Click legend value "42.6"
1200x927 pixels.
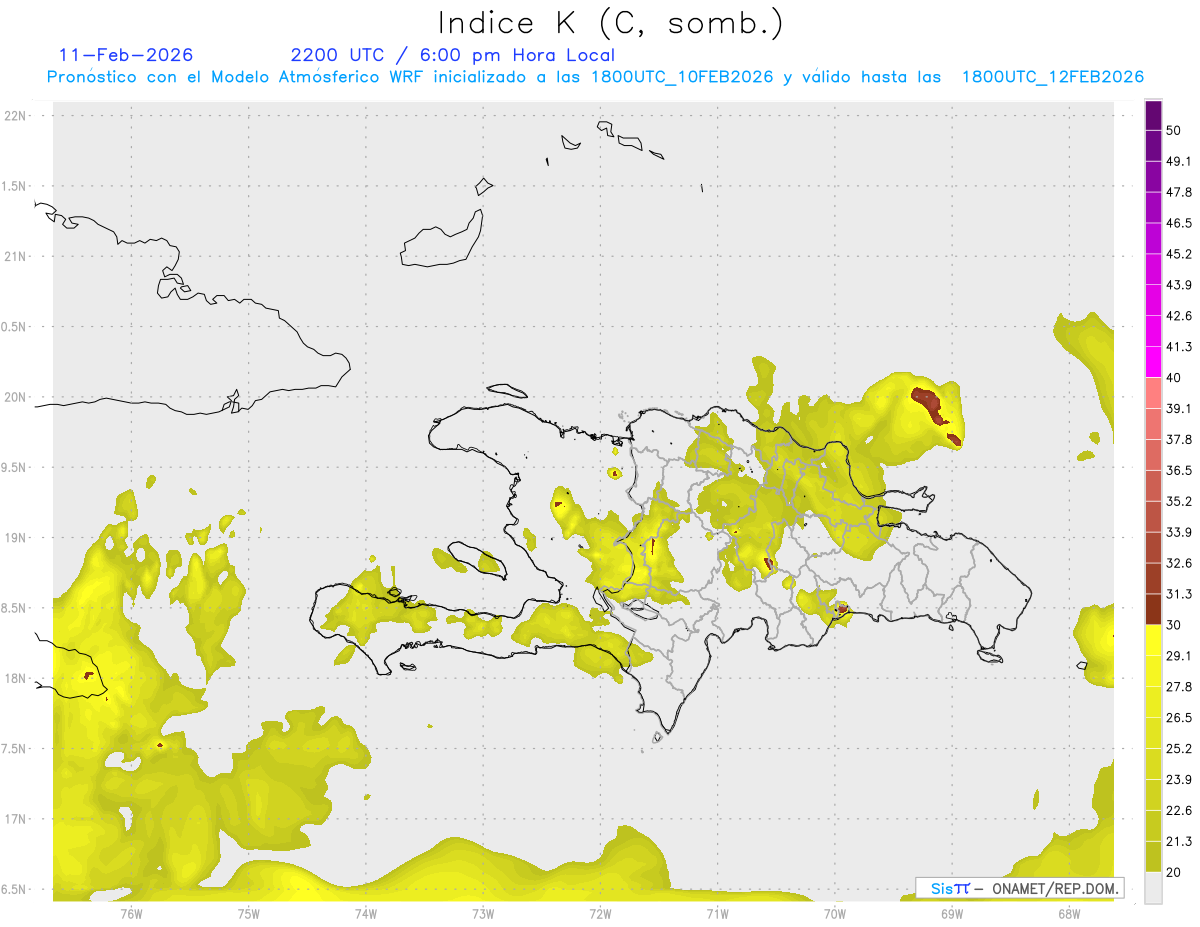[x=1179, y=316]
